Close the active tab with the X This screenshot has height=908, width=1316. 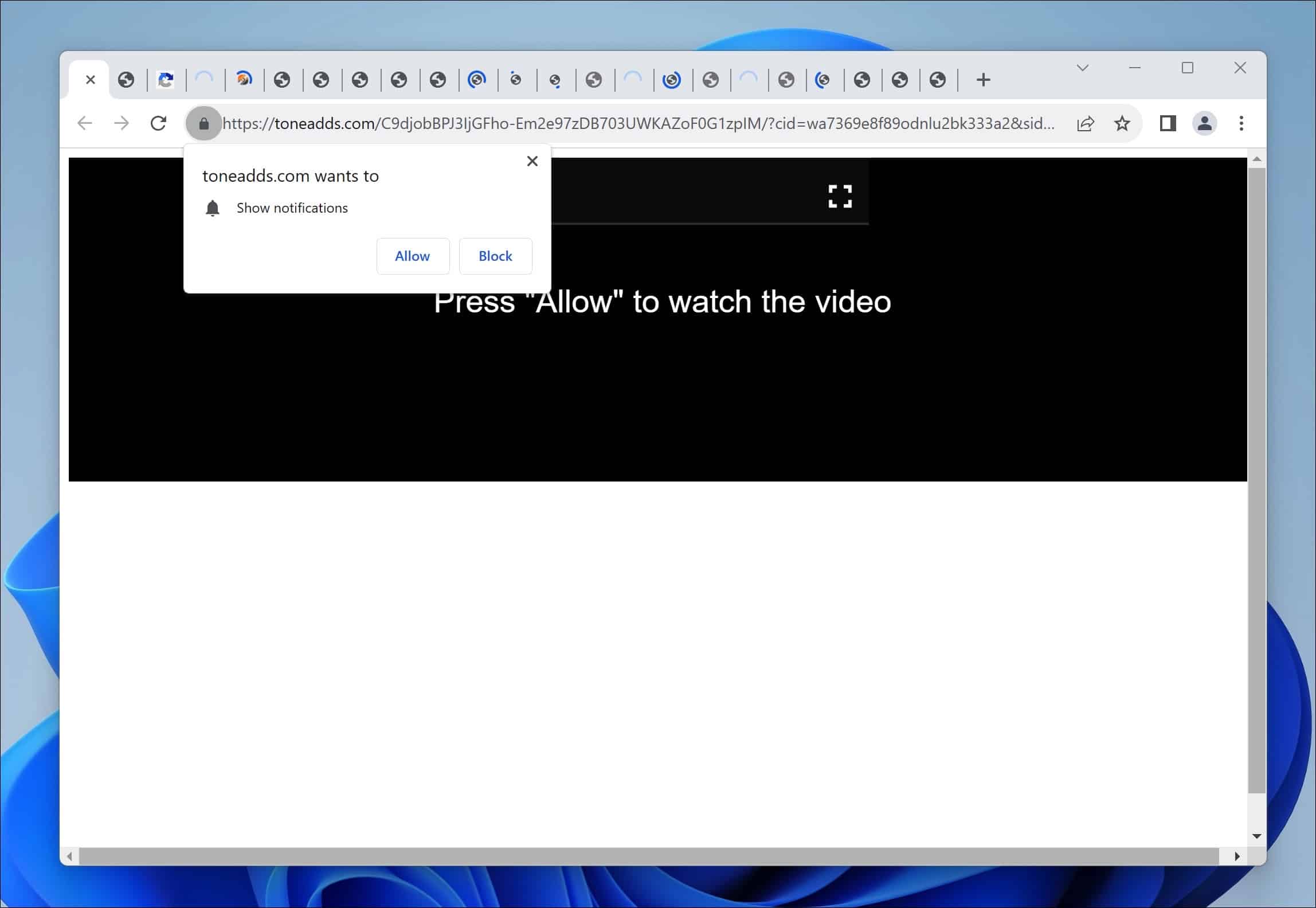(91, 80)
